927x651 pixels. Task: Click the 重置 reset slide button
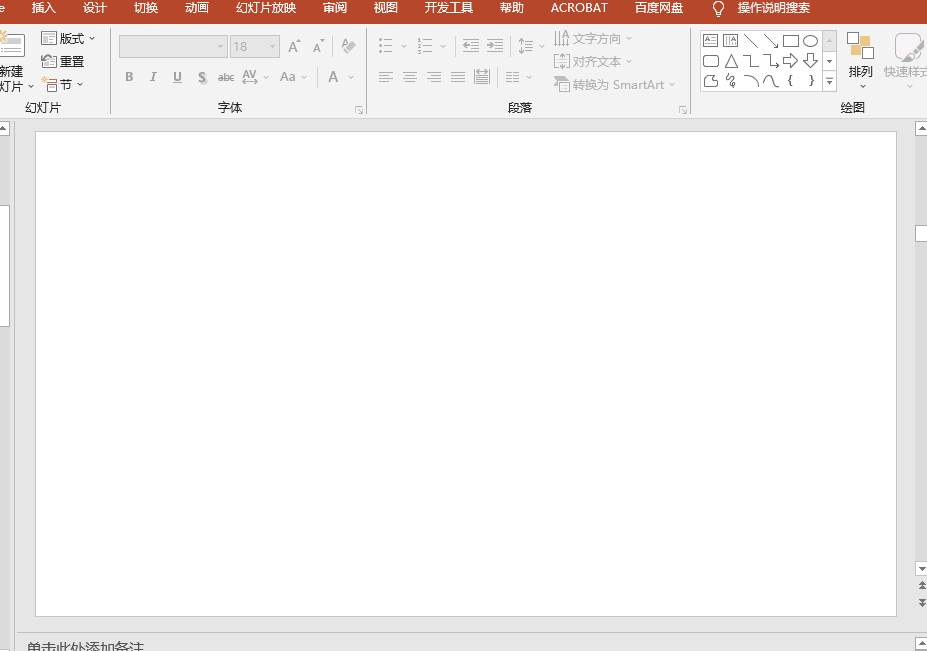point(63,61)
